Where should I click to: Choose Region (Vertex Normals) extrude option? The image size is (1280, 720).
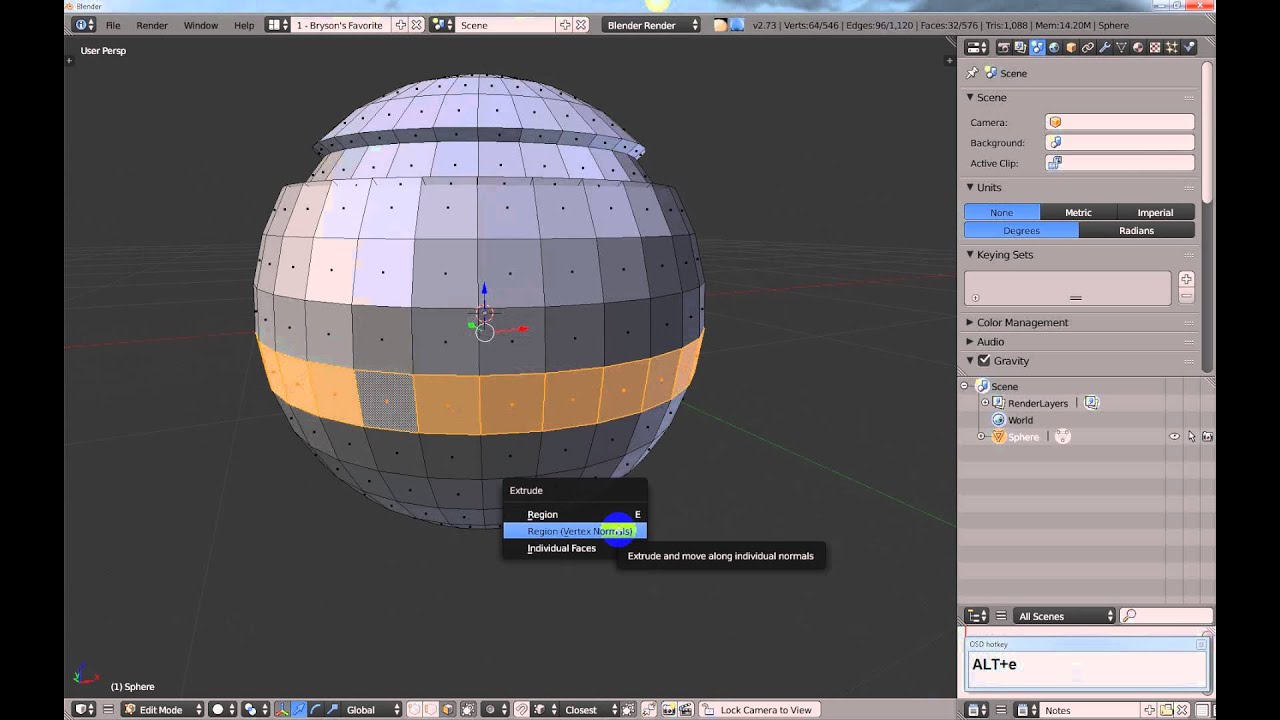575,531
